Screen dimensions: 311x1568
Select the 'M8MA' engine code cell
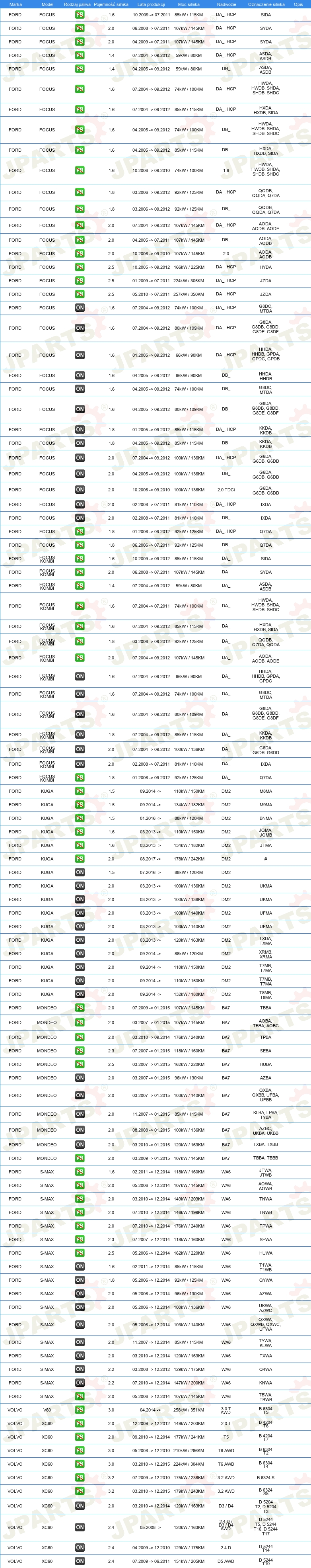pyautogui.click(x=265, y=791)
